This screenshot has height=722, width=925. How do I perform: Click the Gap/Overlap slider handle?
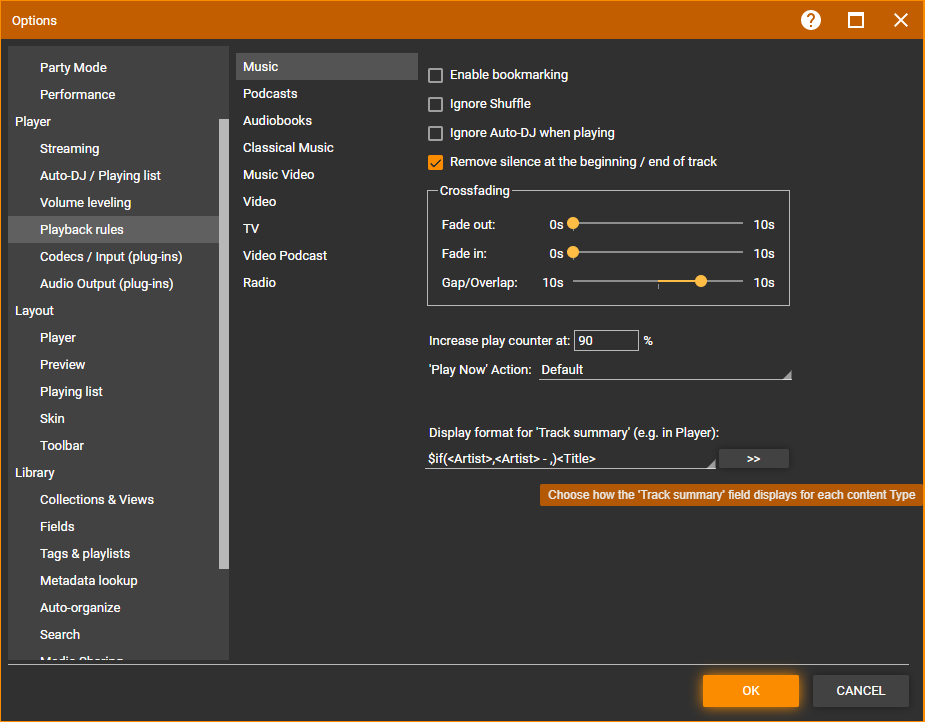(x=700, y=282)
